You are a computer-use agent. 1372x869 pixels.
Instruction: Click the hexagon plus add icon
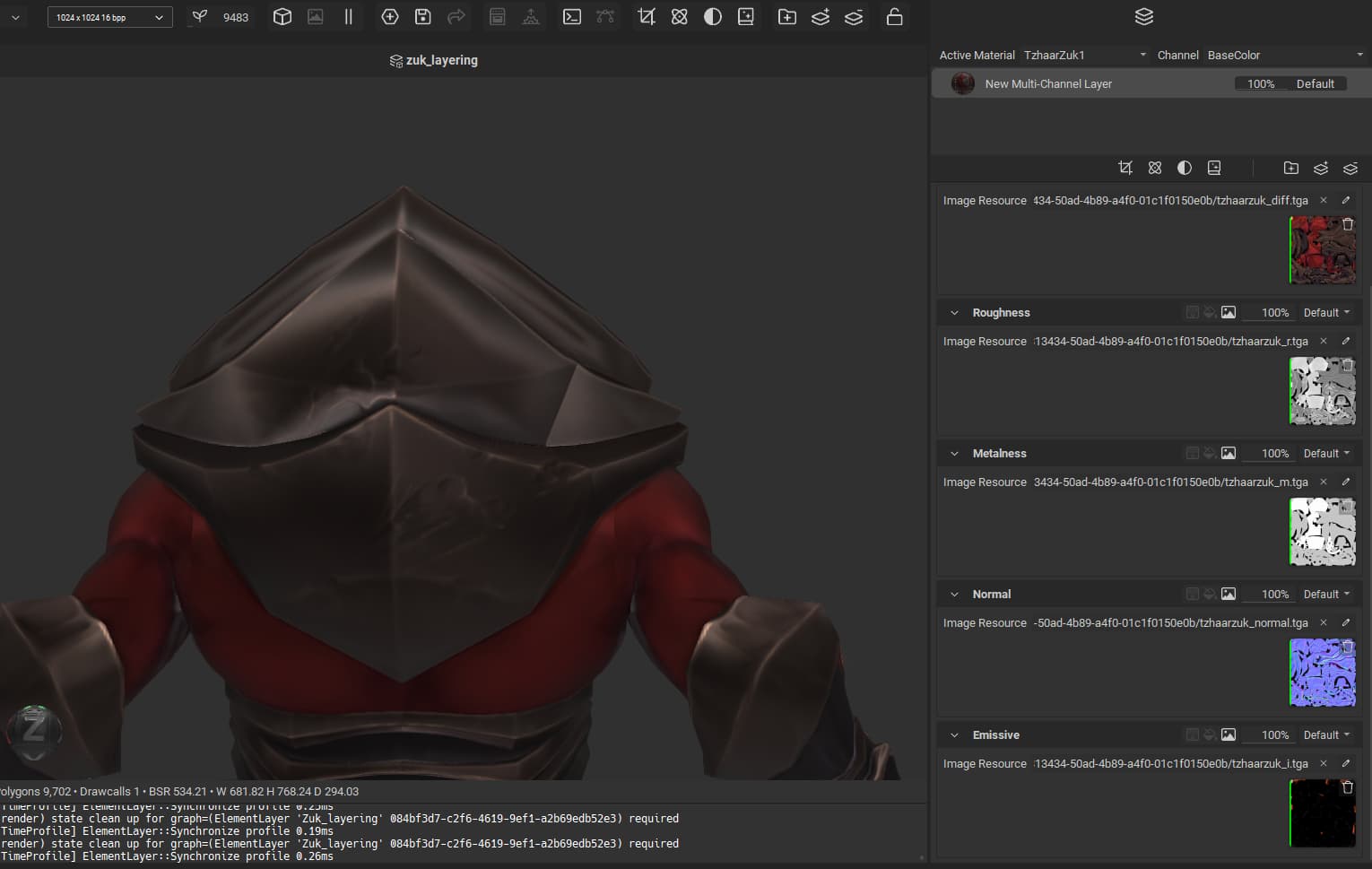[390, 17]
